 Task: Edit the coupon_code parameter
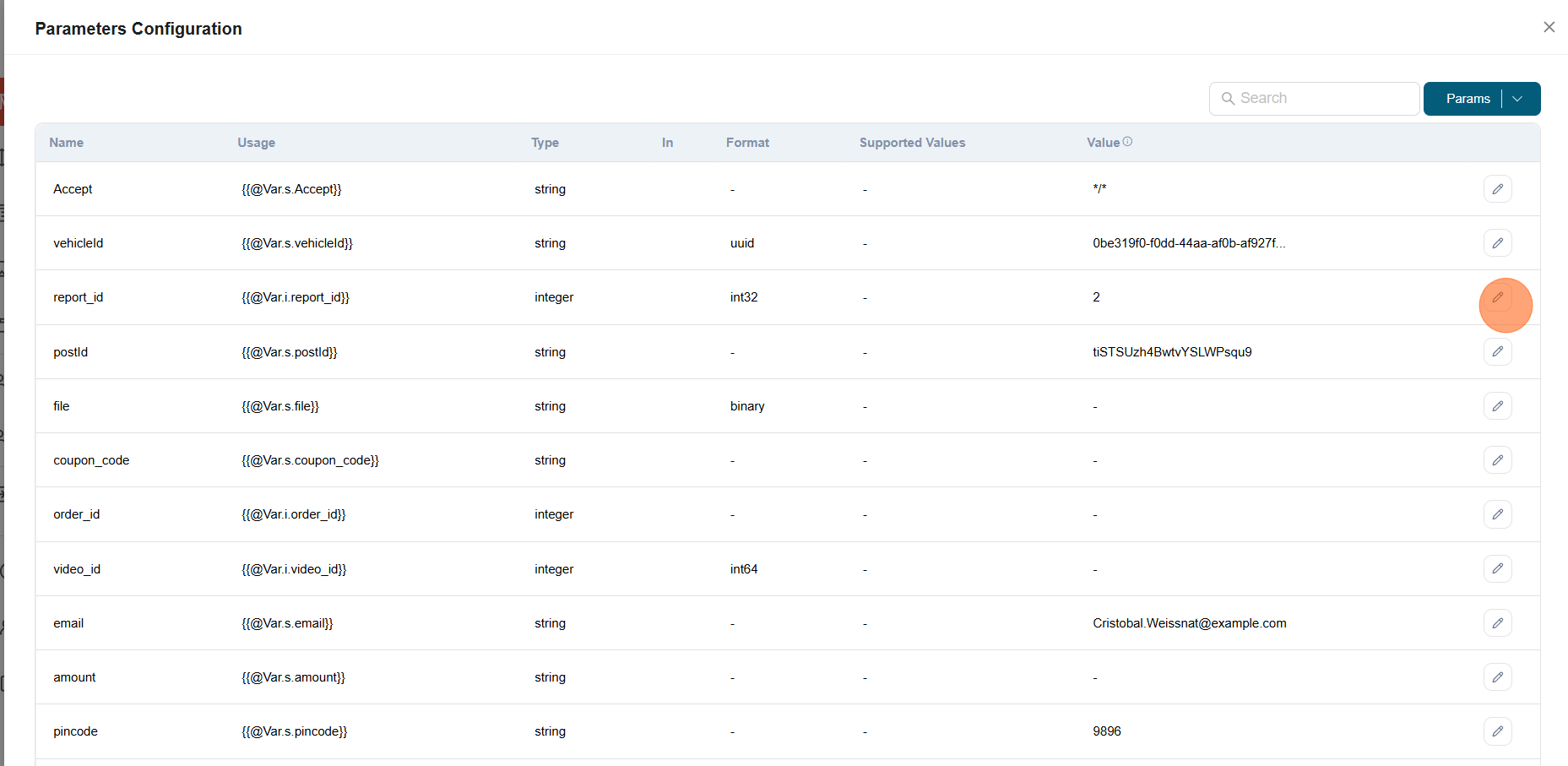[1498, 459]
